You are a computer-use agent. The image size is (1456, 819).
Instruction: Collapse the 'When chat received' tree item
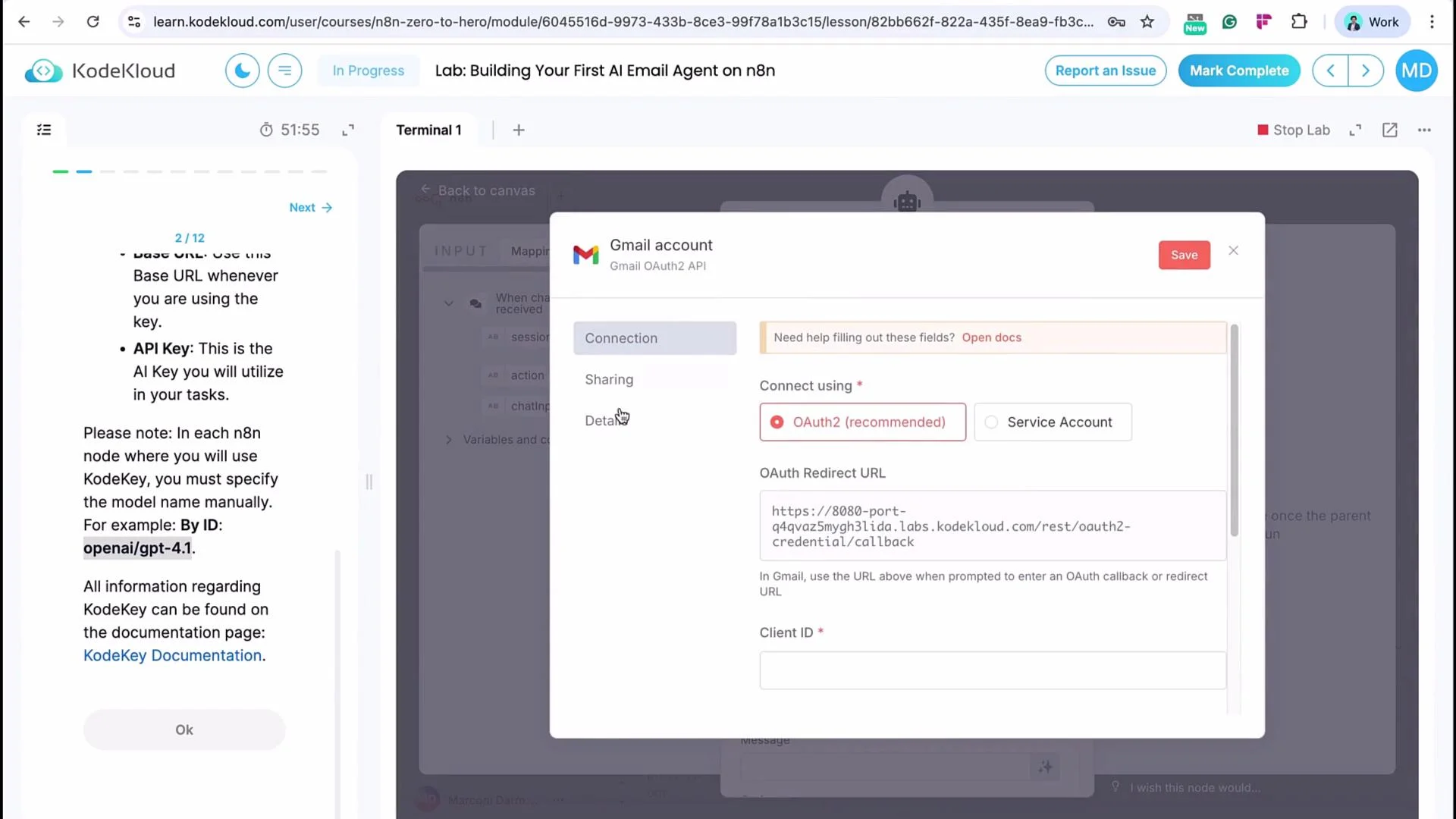(449, 303)
